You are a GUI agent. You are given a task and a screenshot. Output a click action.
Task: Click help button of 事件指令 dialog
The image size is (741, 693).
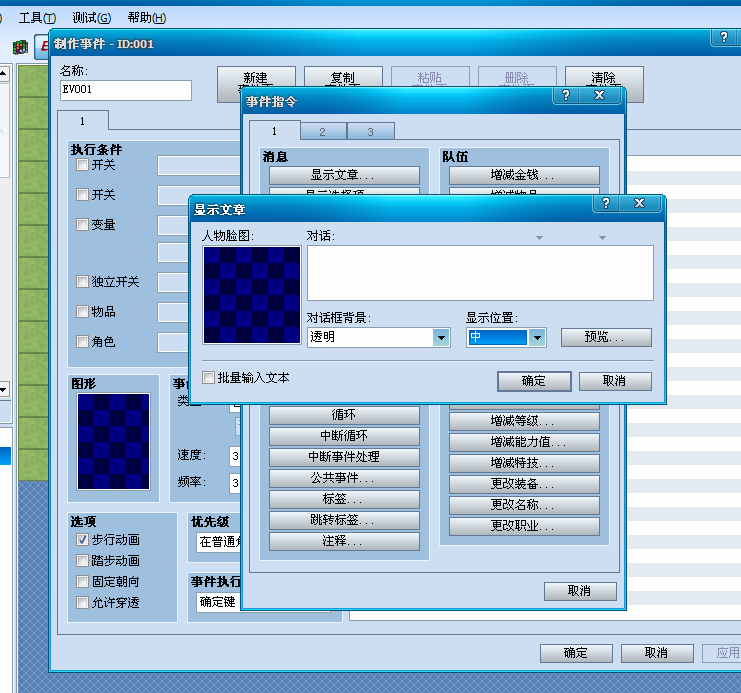[566, 95]
